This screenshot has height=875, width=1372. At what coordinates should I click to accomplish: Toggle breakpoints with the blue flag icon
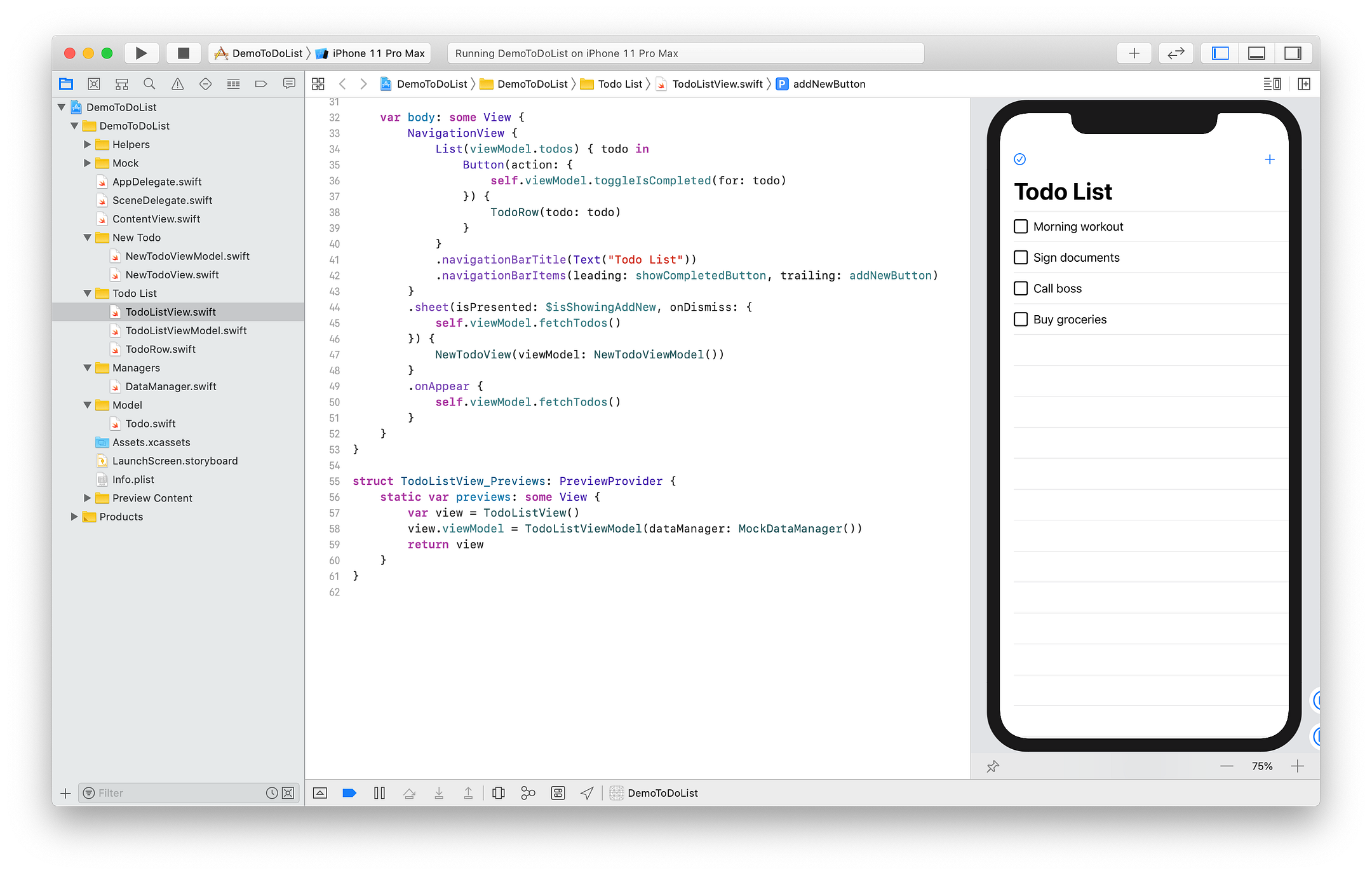(x=349, y=793)
